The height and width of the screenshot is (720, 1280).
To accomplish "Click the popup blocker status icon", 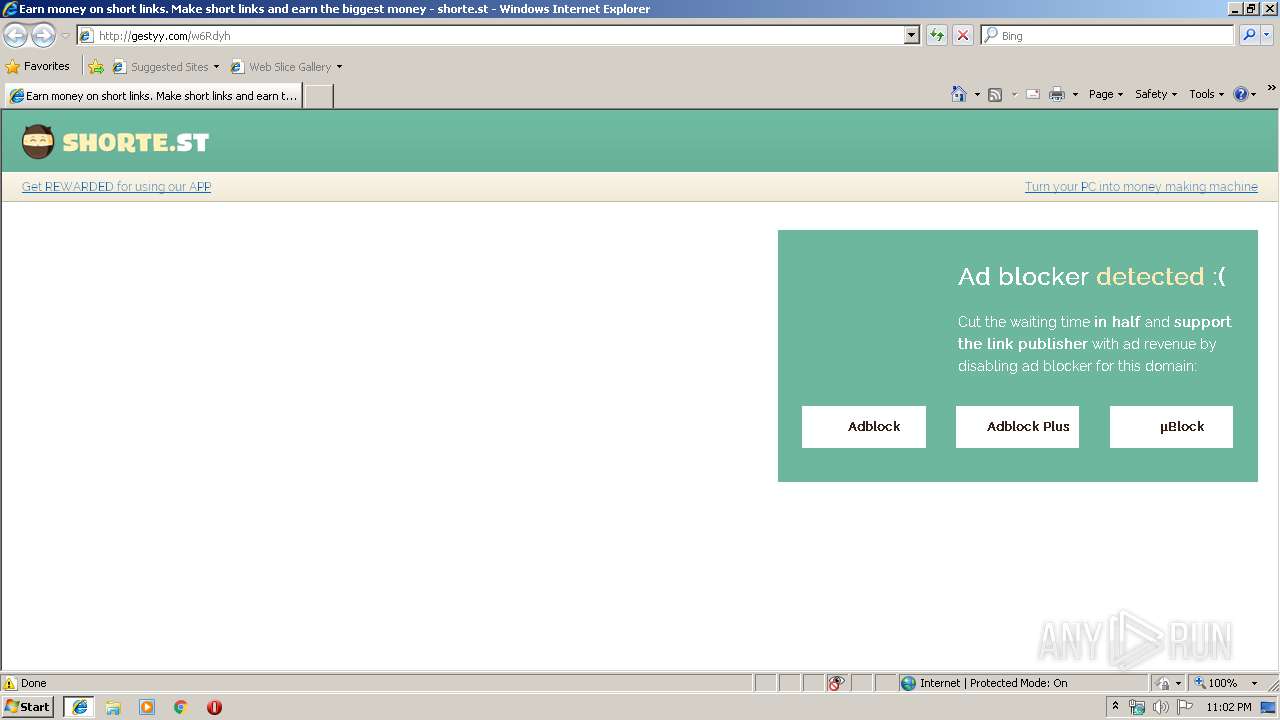I will pyautogui.click(x=836, y=683).
